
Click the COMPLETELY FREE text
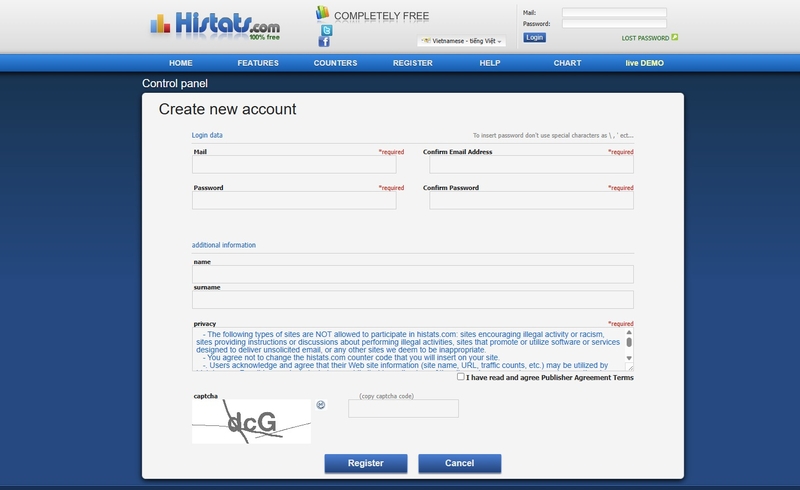(x=381, y=16)
